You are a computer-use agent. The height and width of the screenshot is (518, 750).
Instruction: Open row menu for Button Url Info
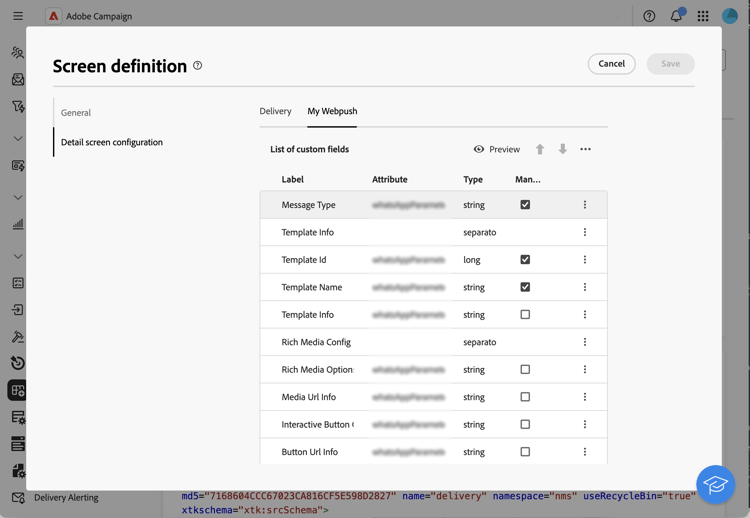(585, 452)
